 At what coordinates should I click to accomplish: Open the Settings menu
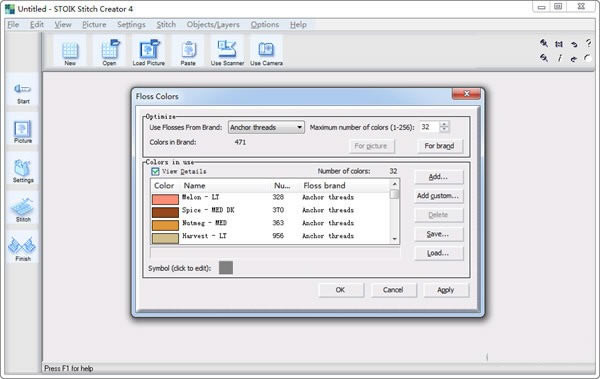(x=131, y=25)
